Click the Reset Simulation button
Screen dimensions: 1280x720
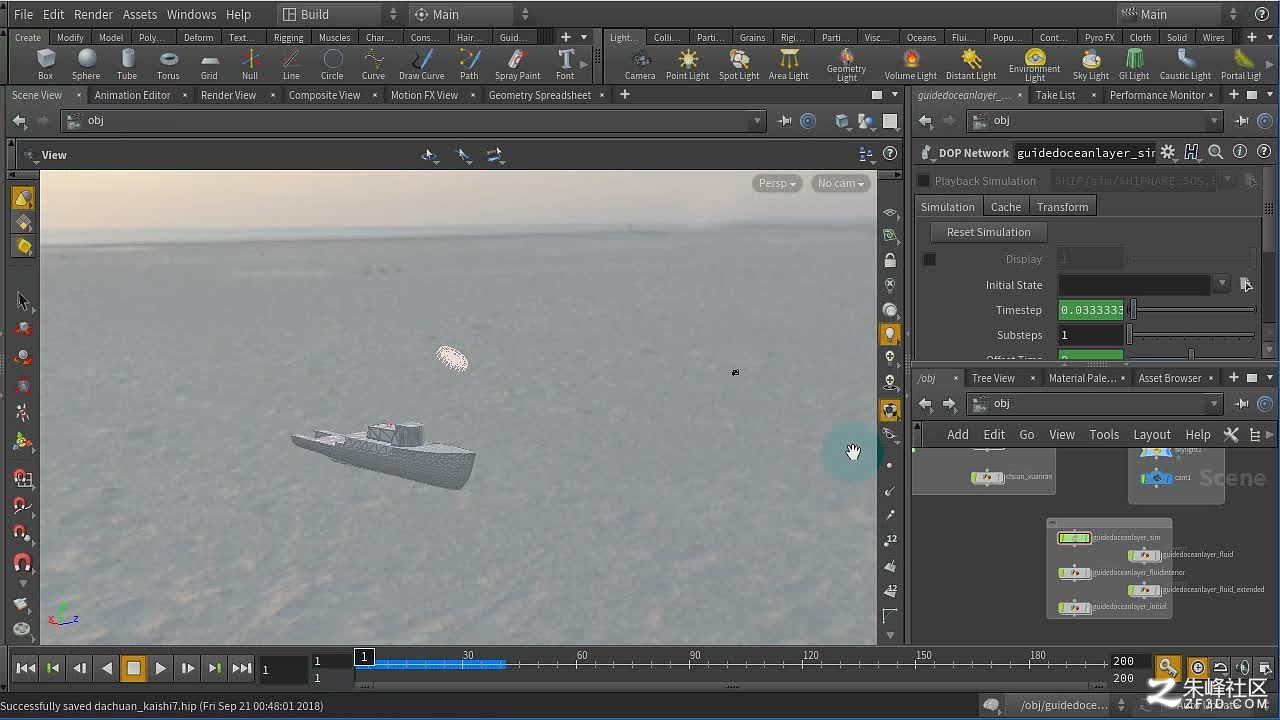pyautogui.click(x=988, y=232)
